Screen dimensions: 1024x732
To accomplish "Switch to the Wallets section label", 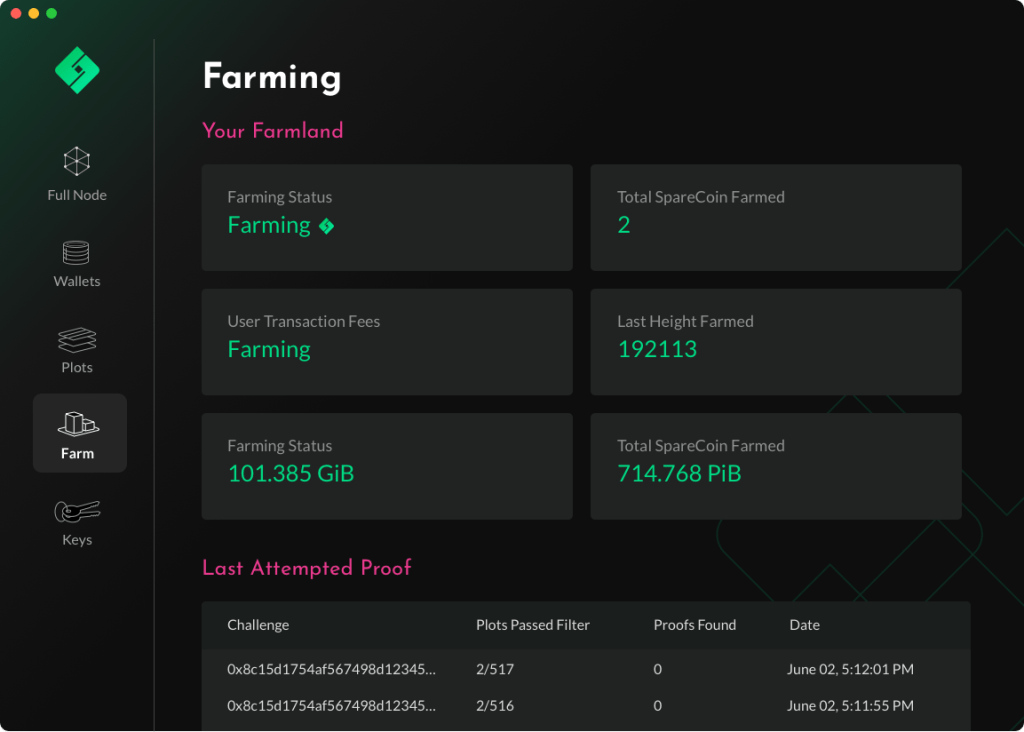I will [77, 281].
